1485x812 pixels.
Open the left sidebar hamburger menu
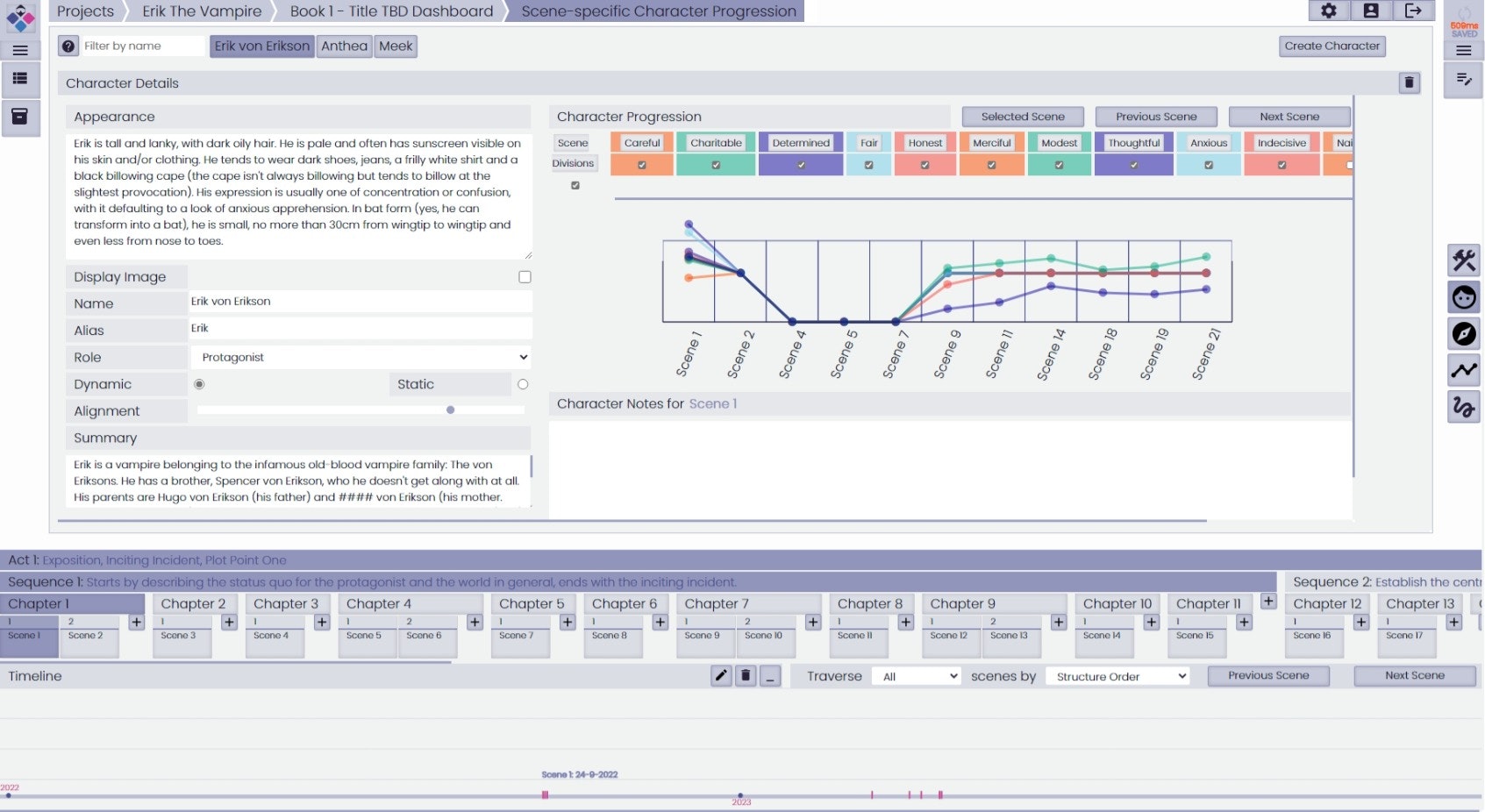click(x=20, y=50)
